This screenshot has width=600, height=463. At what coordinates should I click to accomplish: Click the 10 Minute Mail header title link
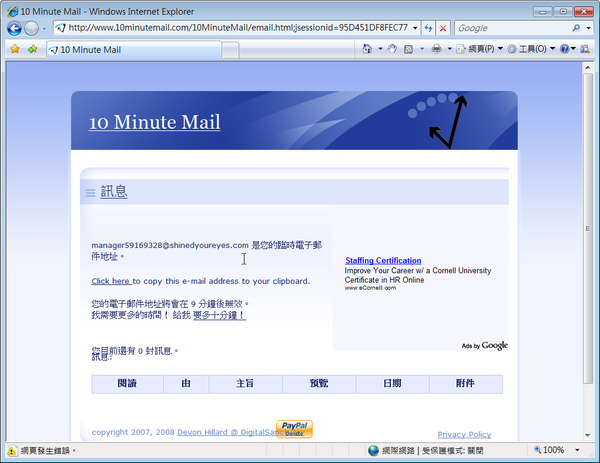click(x=155, y=122)
